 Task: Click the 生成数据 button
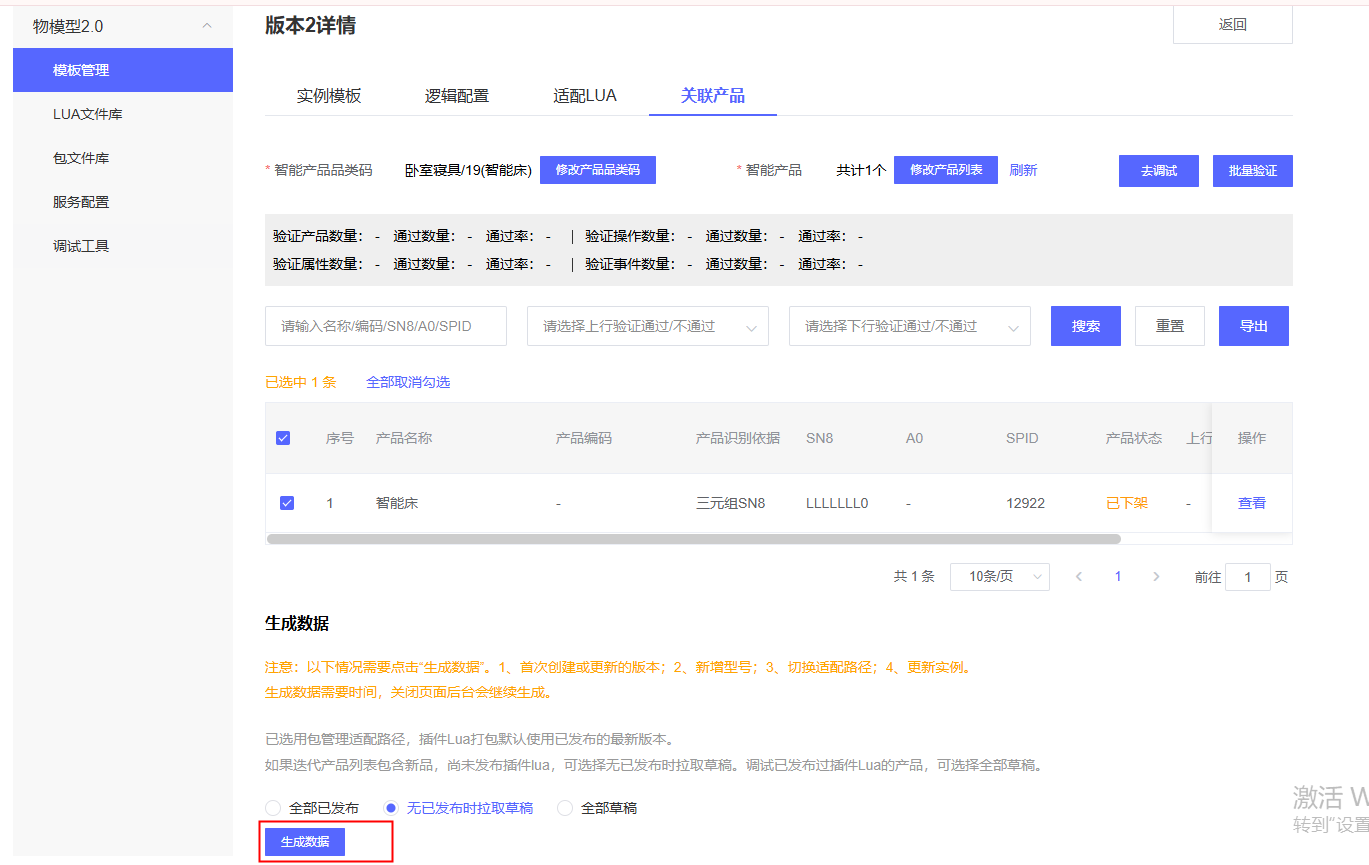305,842
